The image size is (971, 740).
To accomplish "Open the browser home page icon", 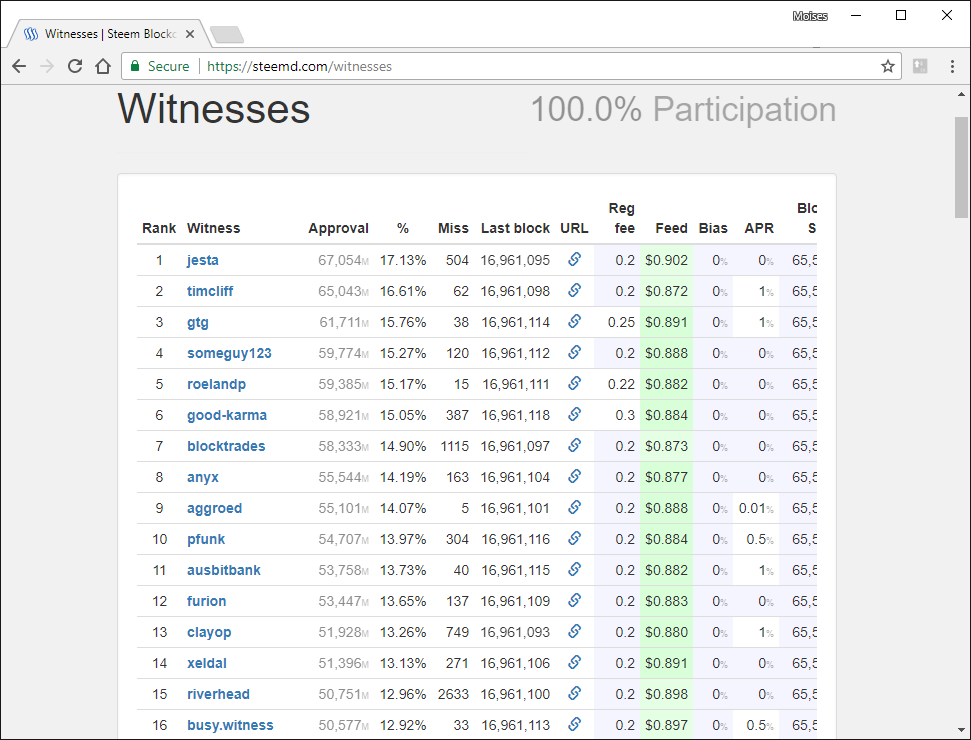I will (x=103, y=66).
